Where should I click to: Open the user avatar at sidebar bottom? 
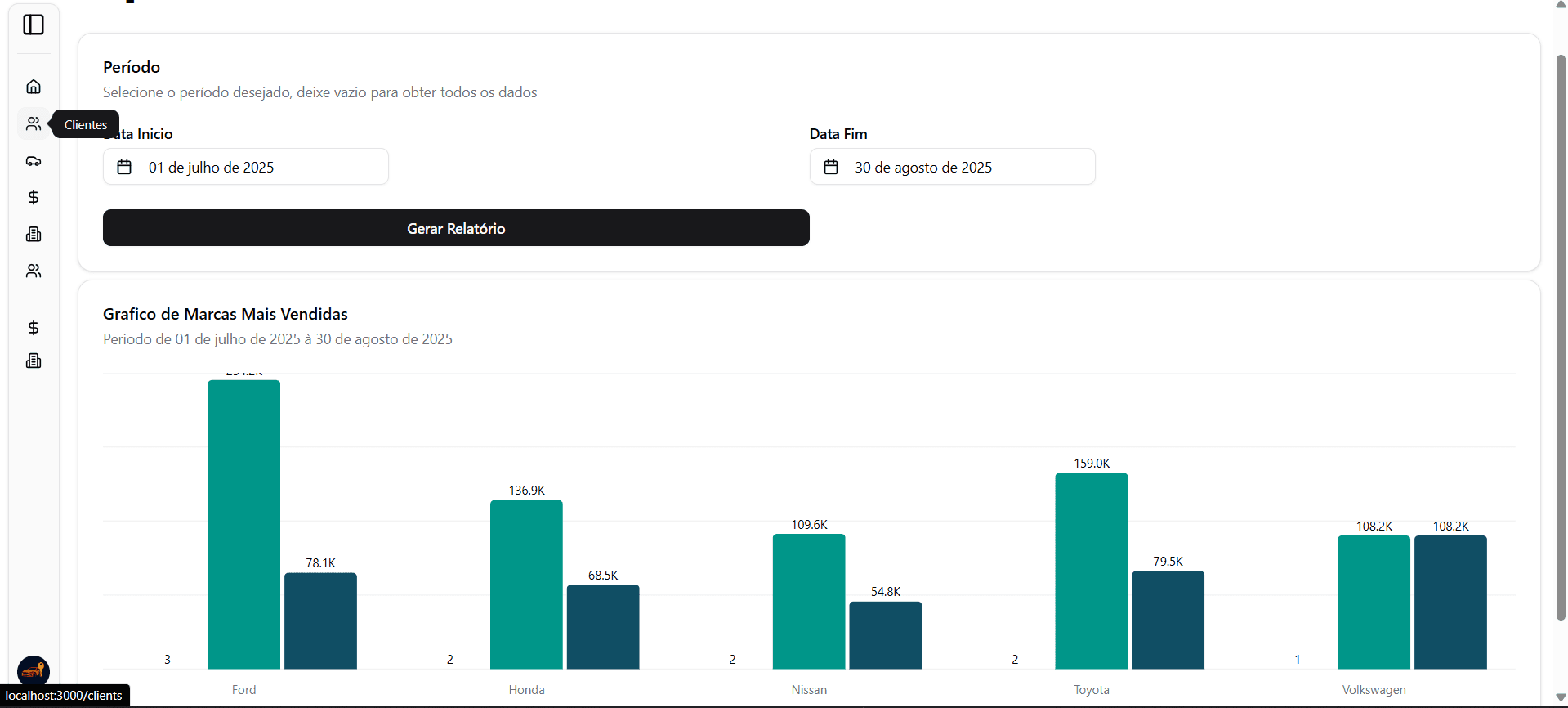click(34, 670)
